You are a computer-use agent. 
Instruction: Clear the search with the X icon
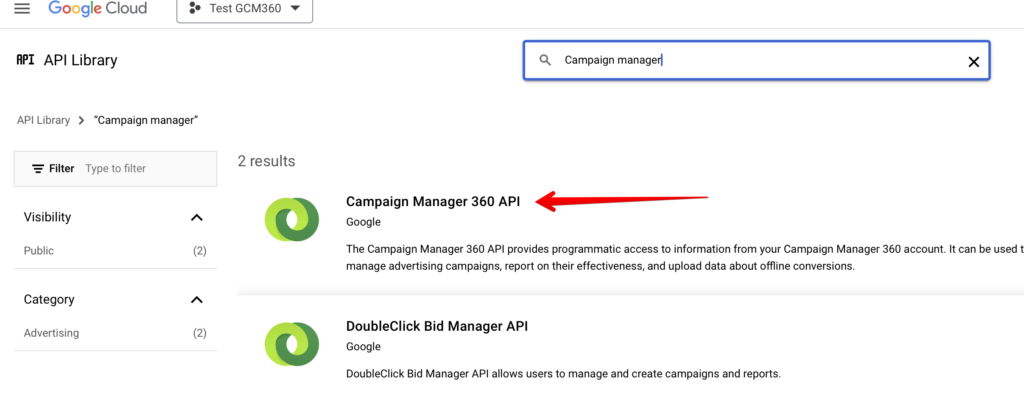point(973,61)
